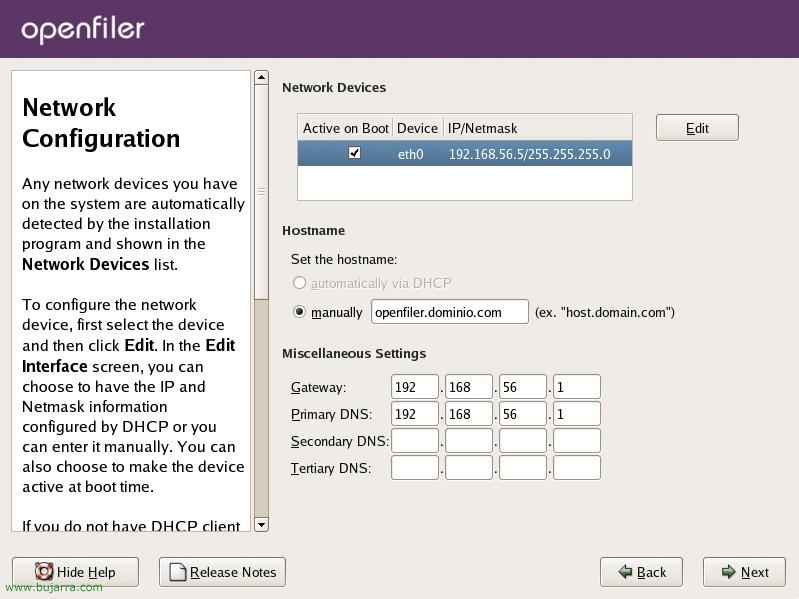The image size is (799, 599).
Task: Click the Back arrow icon
Action: [624, 572]
